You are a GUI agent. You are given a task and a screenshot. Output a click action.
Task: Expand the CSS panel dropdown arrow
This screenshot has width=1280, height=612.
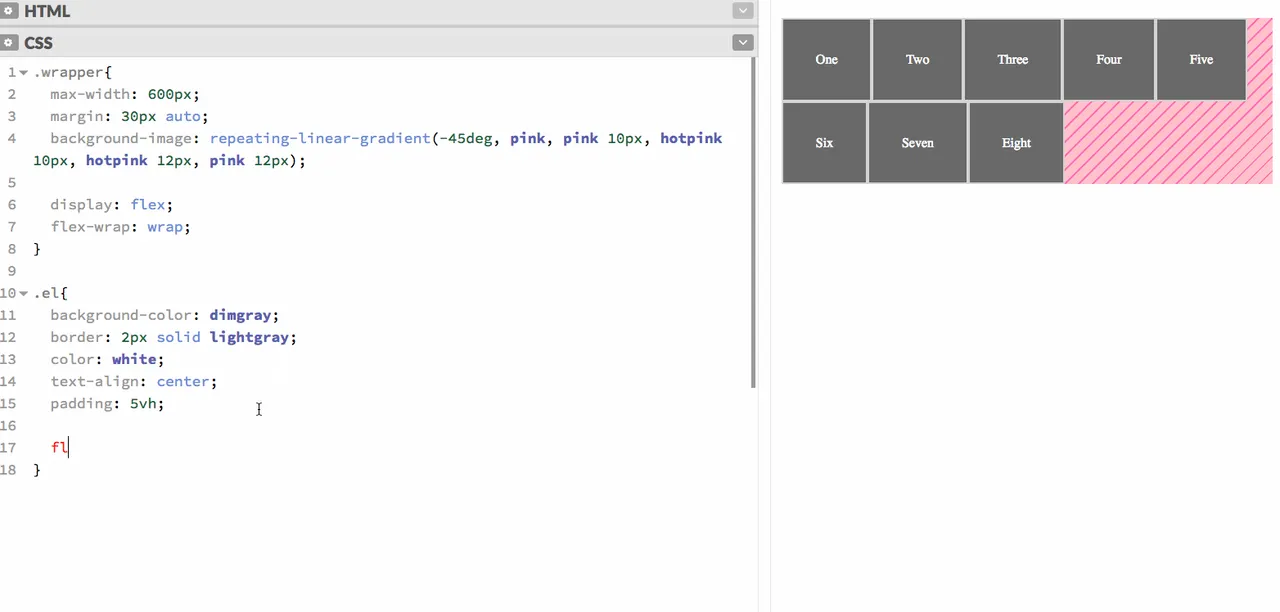click(742, 43)
